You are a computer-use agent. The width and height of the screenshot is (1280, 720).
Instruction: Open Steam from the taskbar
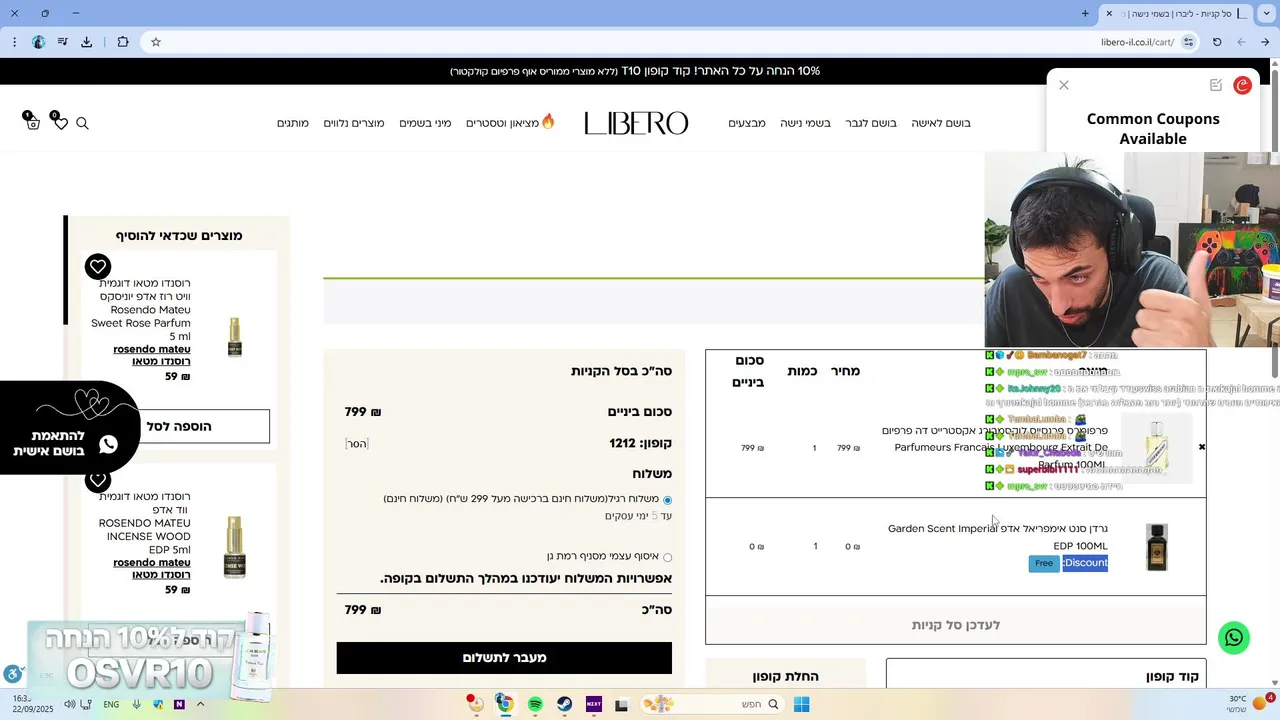tap(564, 704)
